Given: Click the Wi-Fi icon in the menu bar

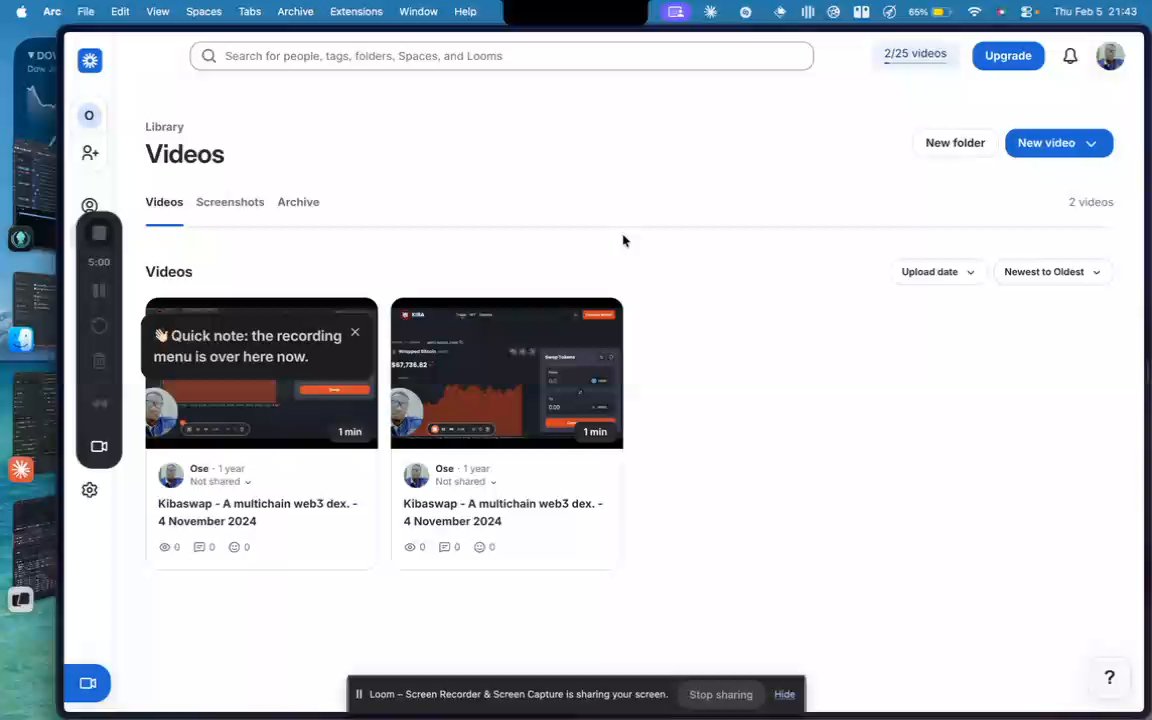Looking at the screenshot, I should [x=974, y=12].
